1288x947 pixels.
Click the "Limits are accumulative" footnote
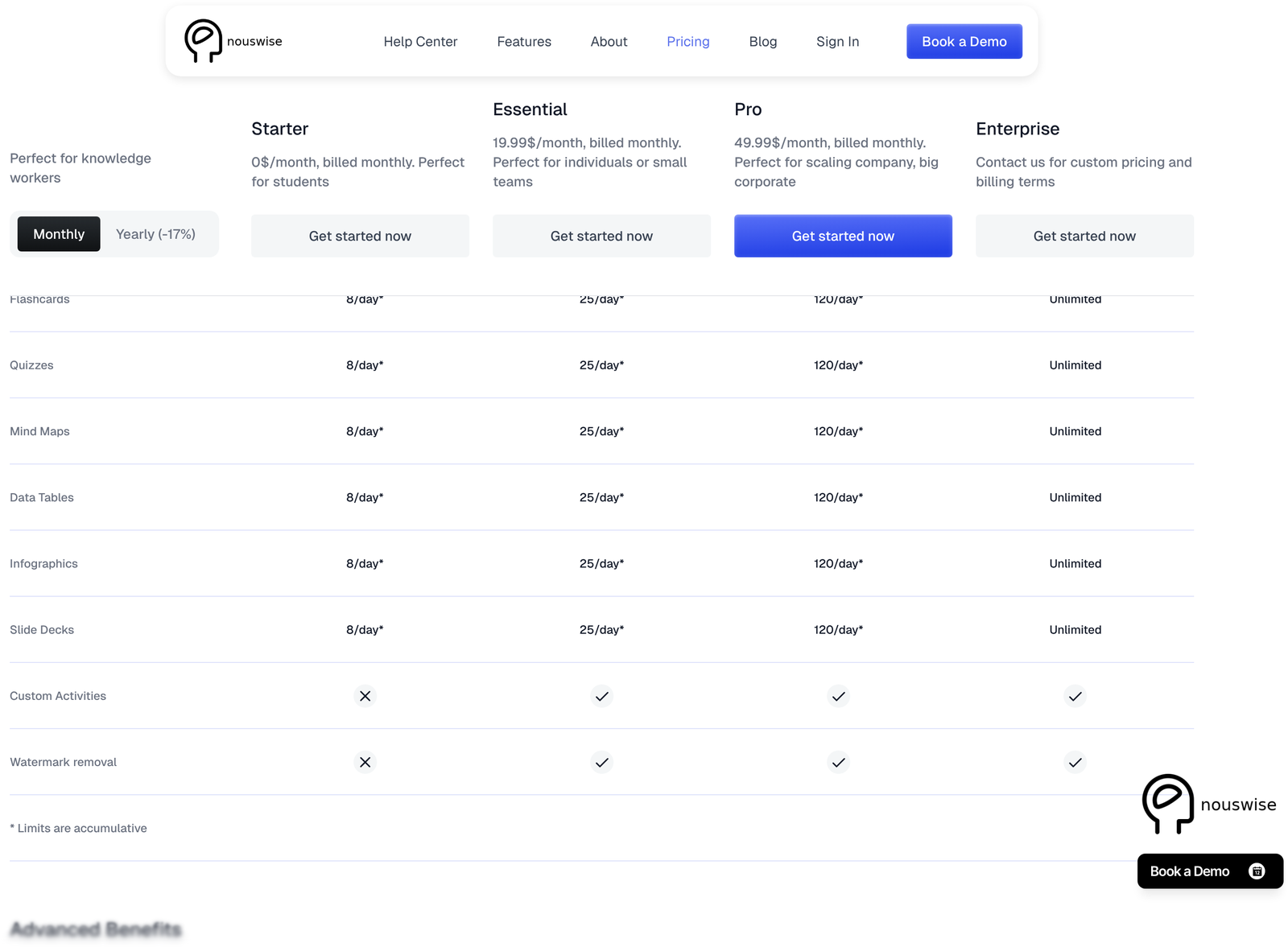pos(78,828)
